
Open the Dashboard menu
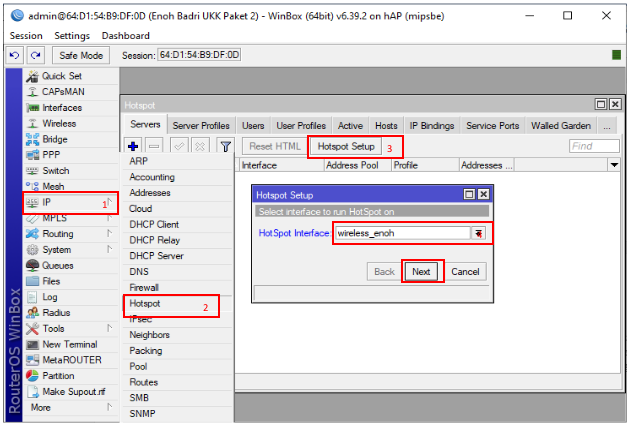[126, 36]
